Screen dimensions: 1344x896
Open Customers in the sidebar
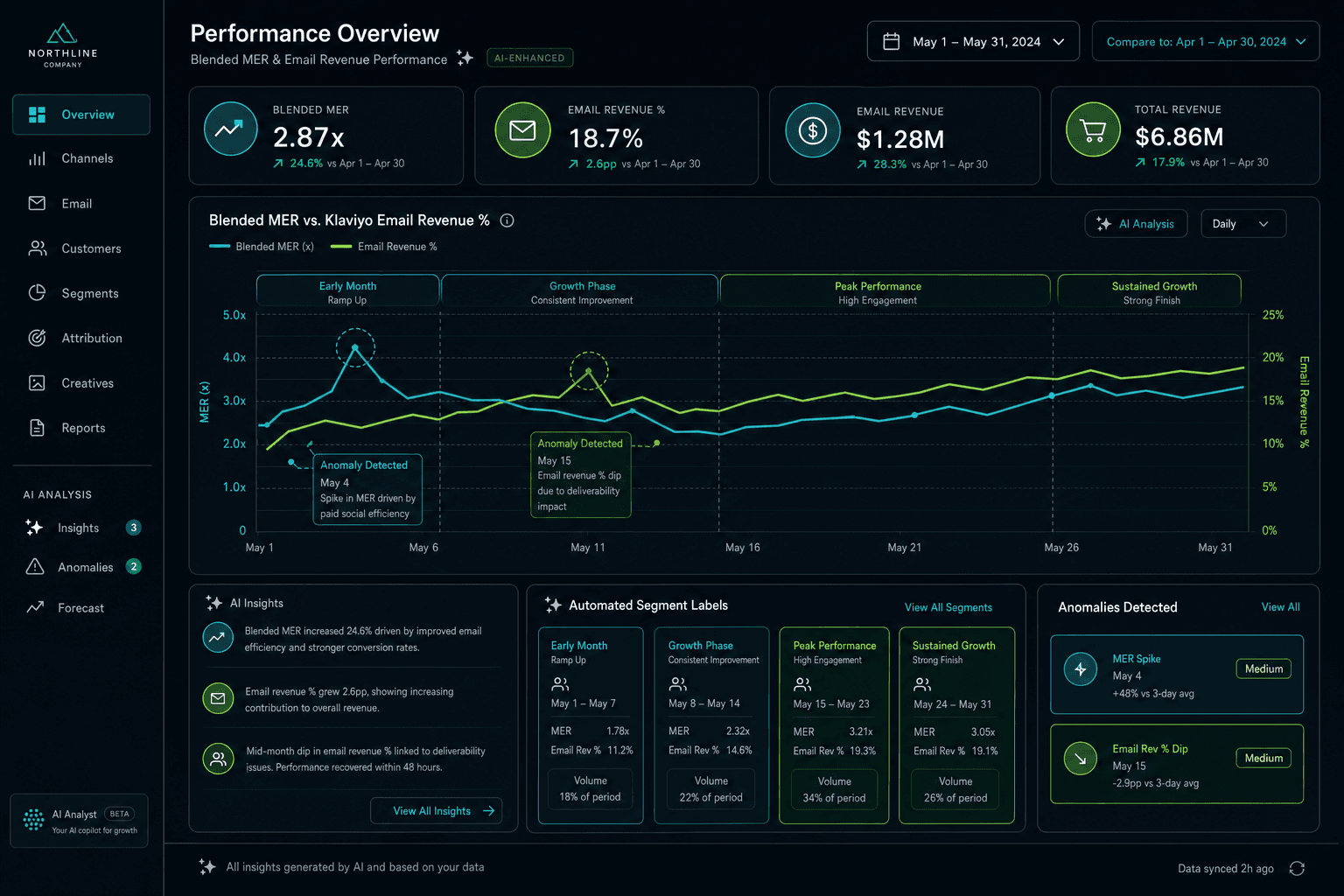(x=81, y=248)
